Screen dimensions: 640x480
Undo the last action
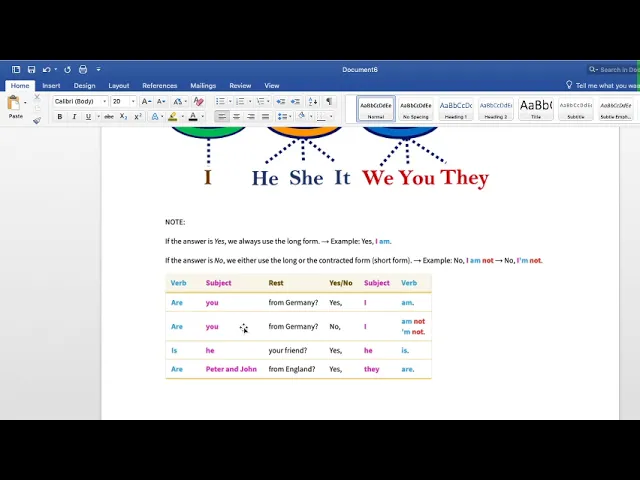[x=46, y=69]
